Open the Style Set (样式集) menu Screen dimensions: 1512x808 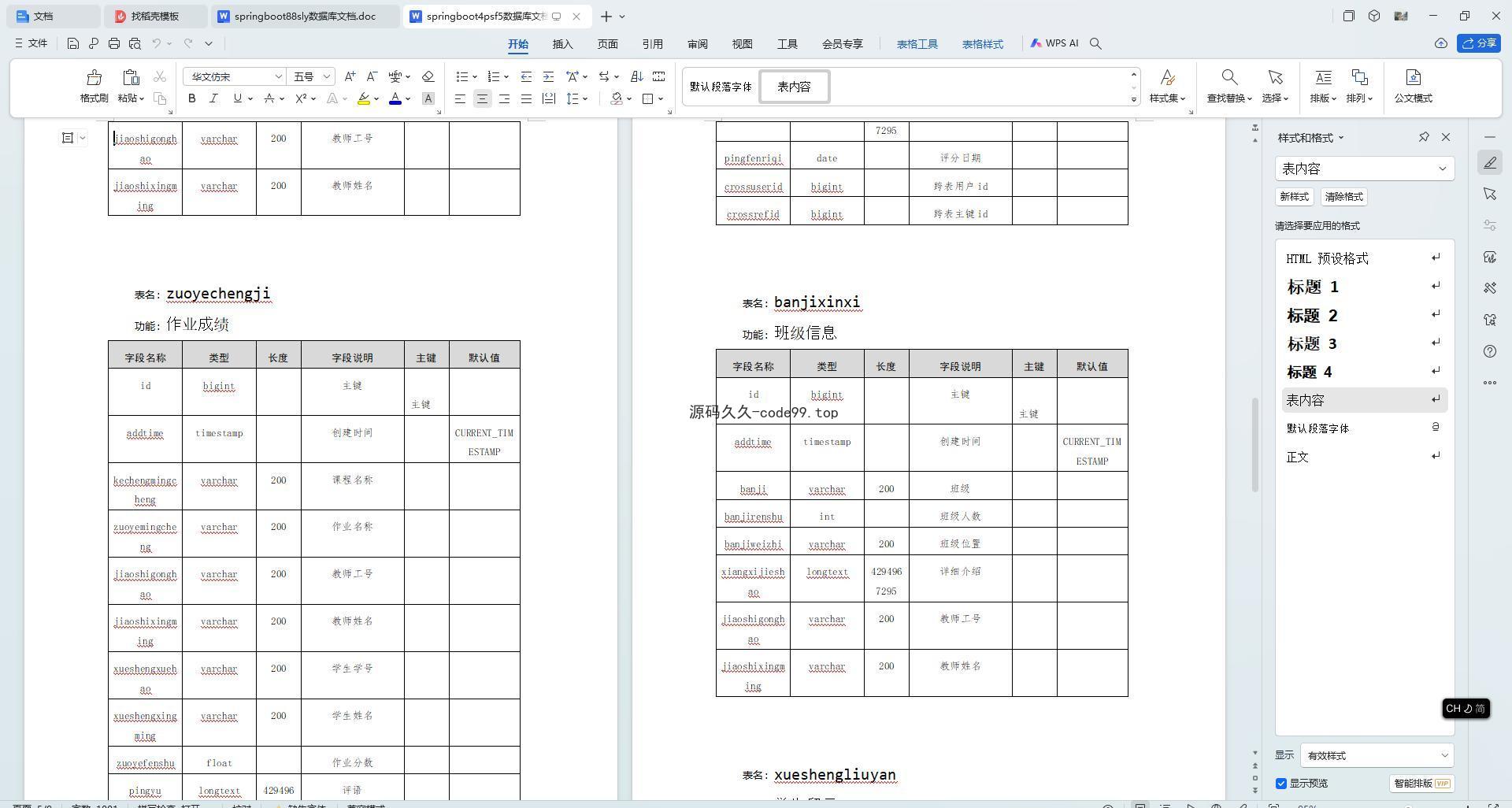1167,86
